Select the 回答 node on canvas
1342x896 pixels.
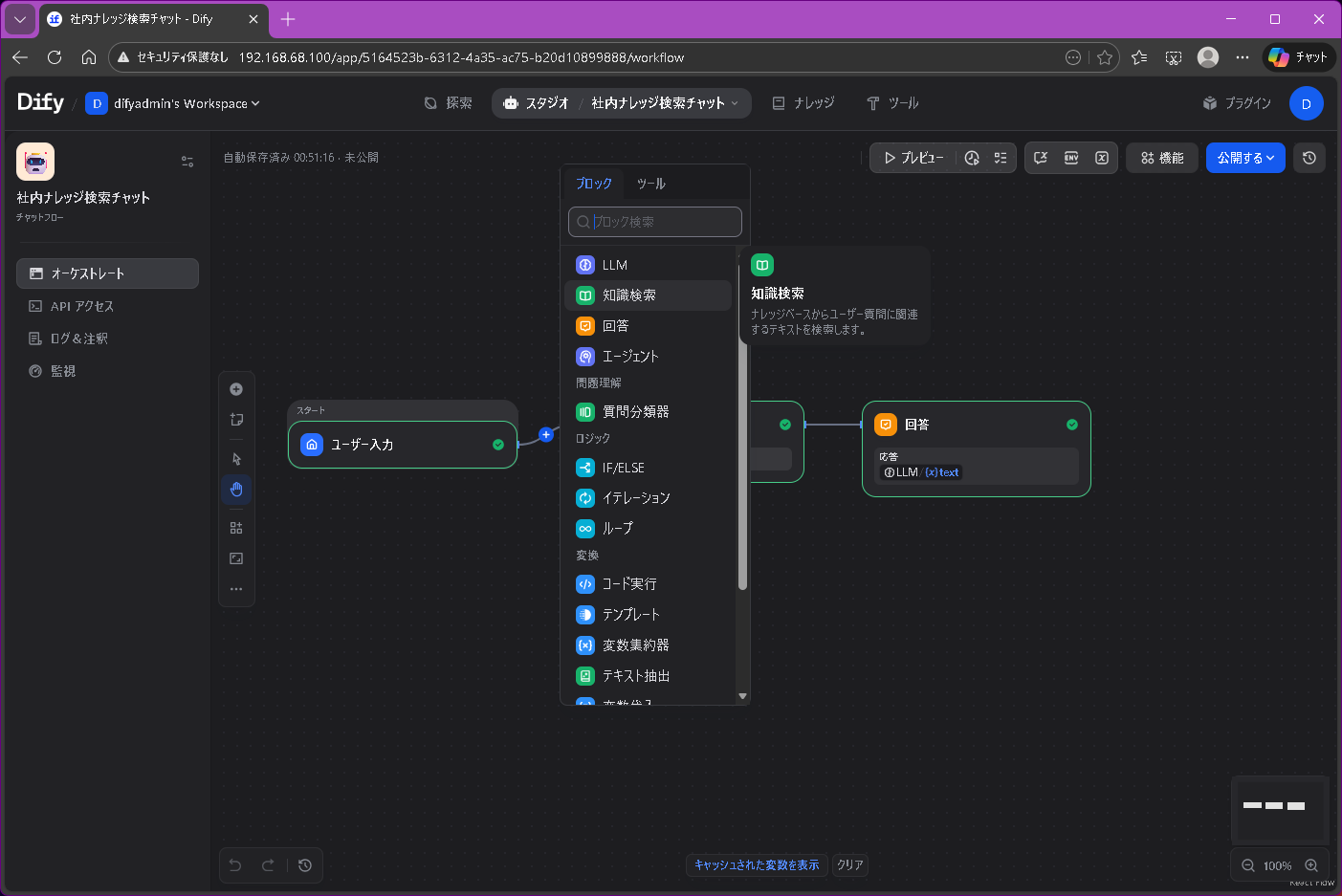coord(977,448)
